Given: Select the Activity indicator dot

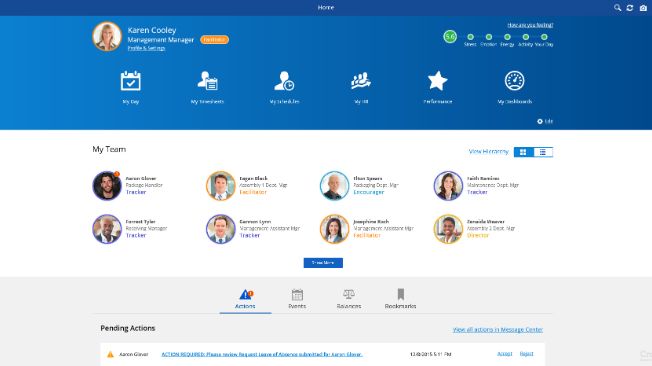Looking at the screenshot, I should (526, 37).
